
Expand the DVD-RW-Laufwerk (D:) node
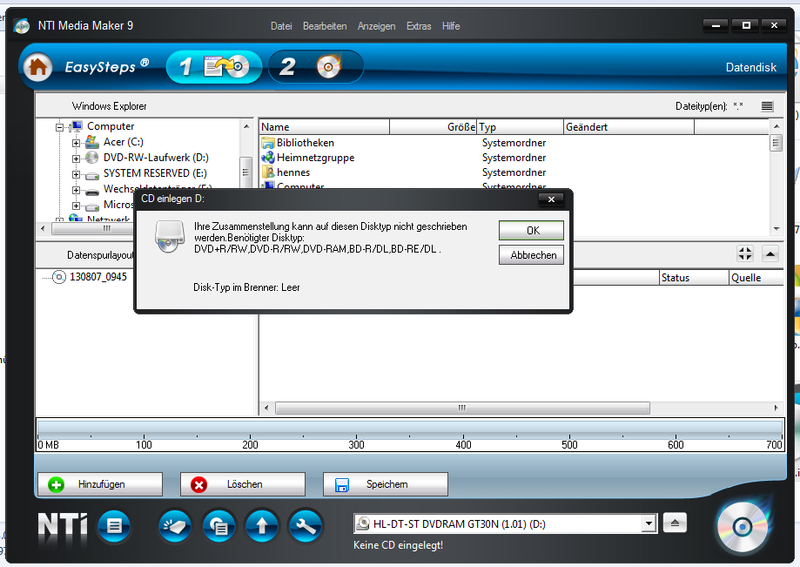pyautogui.click(x=77, y=158)
